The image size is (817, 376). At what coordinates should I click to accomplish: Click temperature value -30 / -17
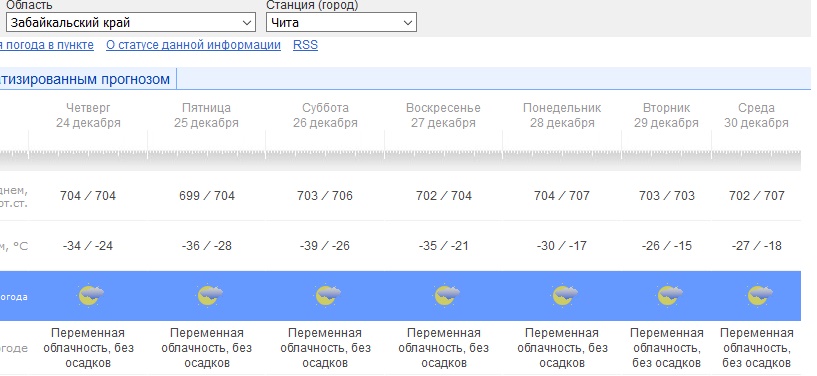coord(562,246)
